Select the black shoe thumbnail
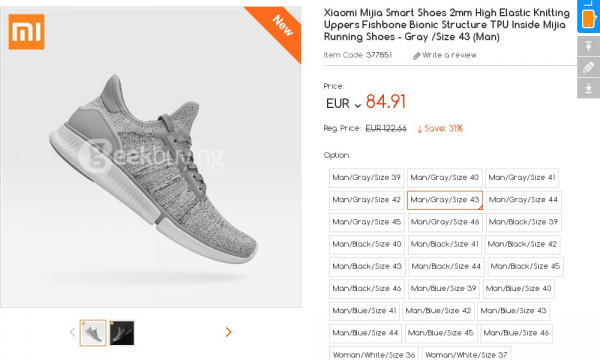 pyautogui.click(x=122, y=333)
